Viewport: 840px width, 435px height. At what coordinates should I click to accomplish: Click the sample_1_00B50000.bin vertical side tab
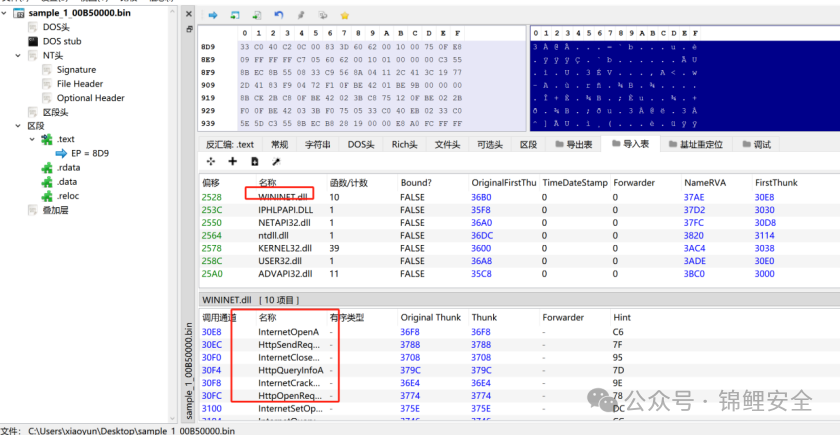tap(189, 370)
